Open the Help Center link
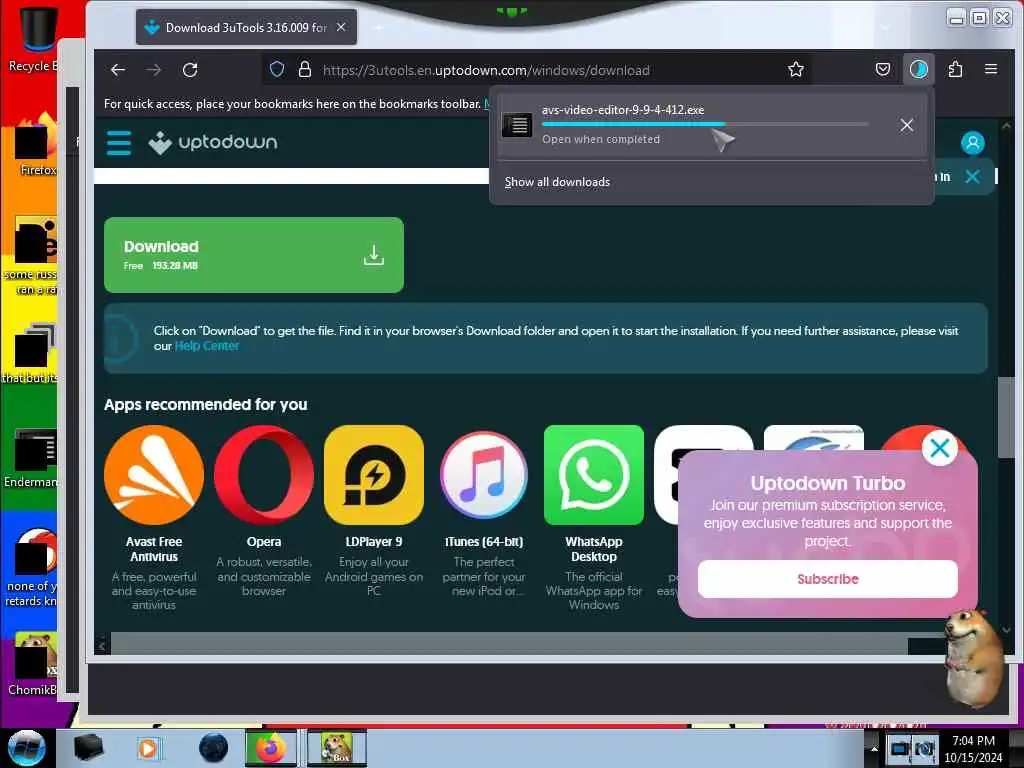The width and height of the screenshot is (1024, 768). [206, 346]
